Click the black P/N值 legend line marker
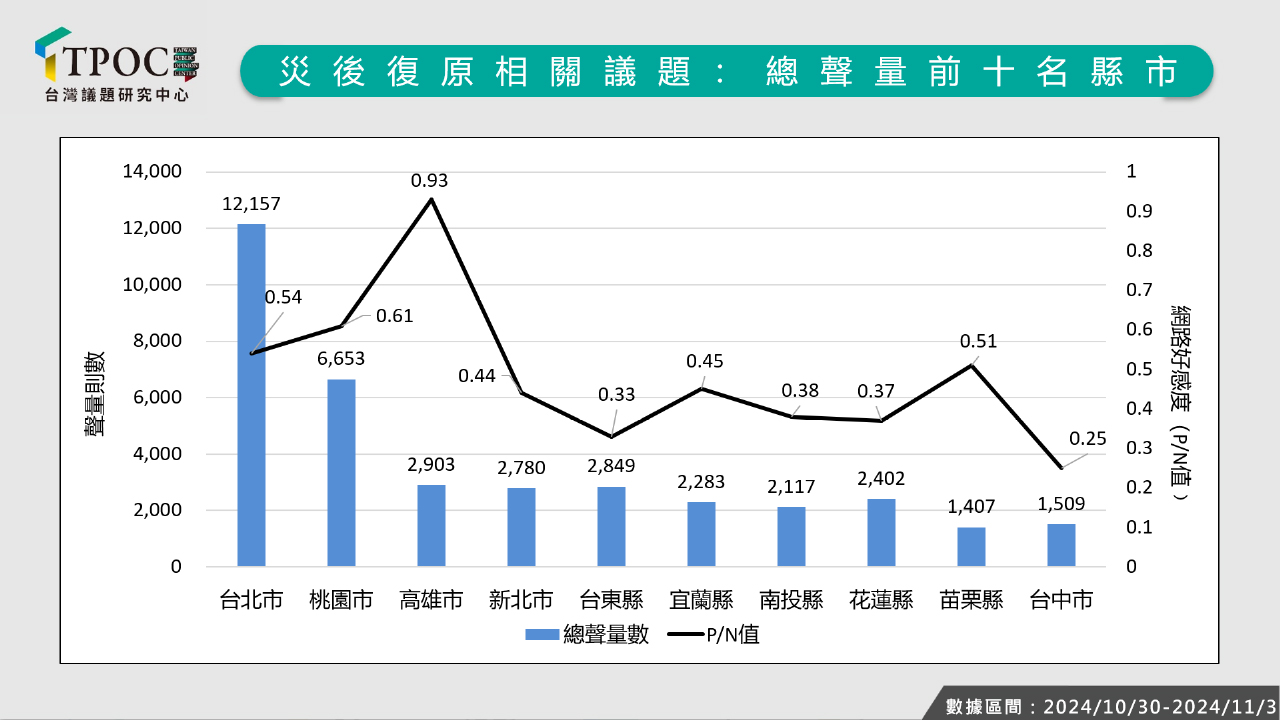Image resolution: width=1280 pixels, height=720 pixels. [683, 635]
